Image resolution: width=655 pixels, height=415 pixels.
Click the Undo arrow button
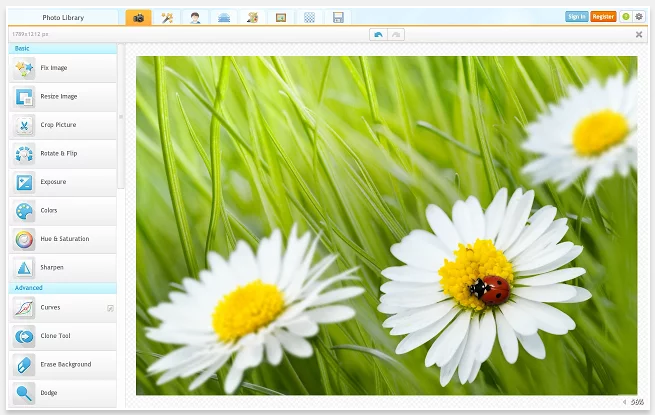[377, 34]
